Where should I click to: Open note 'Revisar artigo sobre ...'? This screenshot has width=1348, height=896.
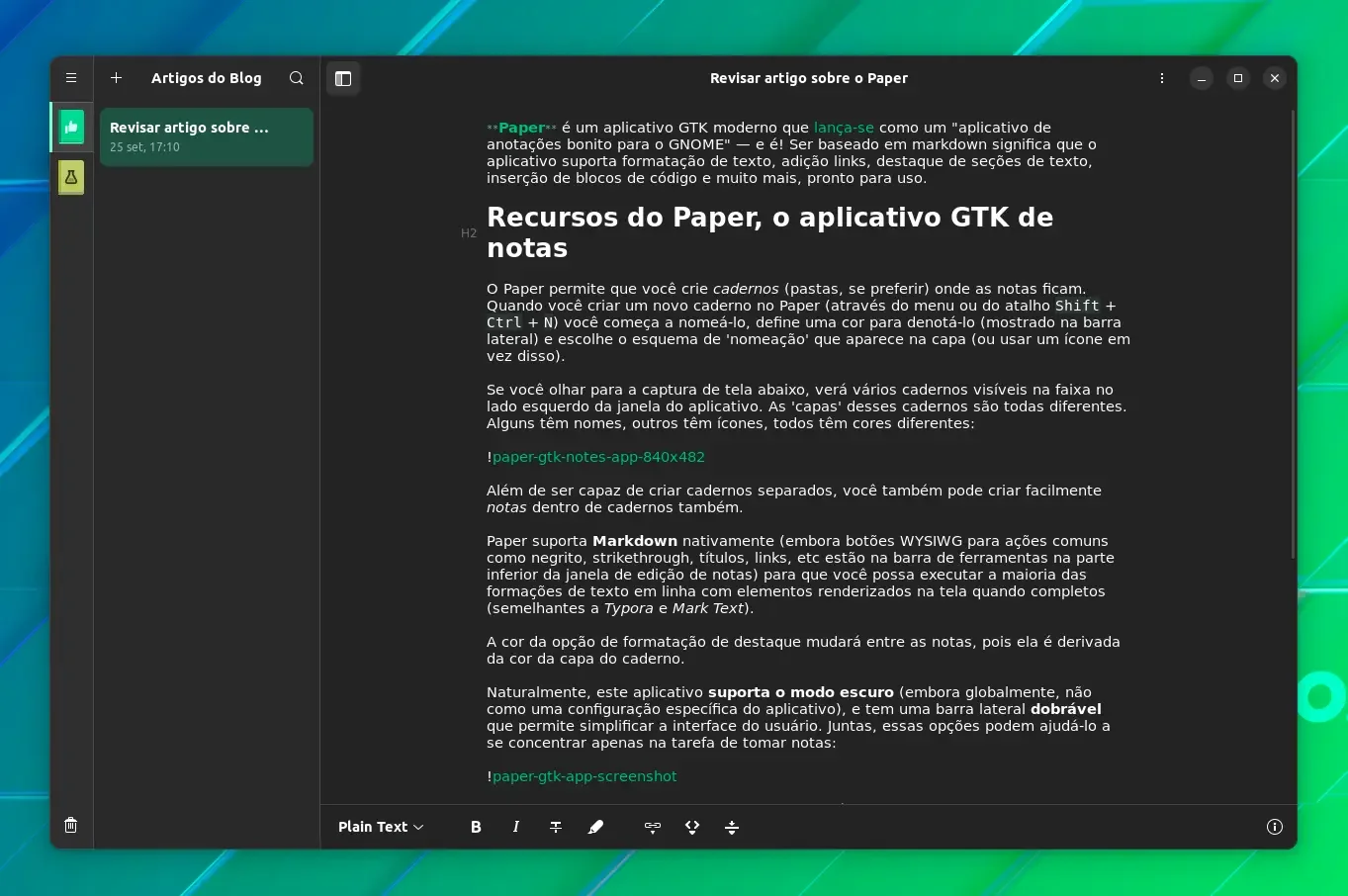(207, 136)
